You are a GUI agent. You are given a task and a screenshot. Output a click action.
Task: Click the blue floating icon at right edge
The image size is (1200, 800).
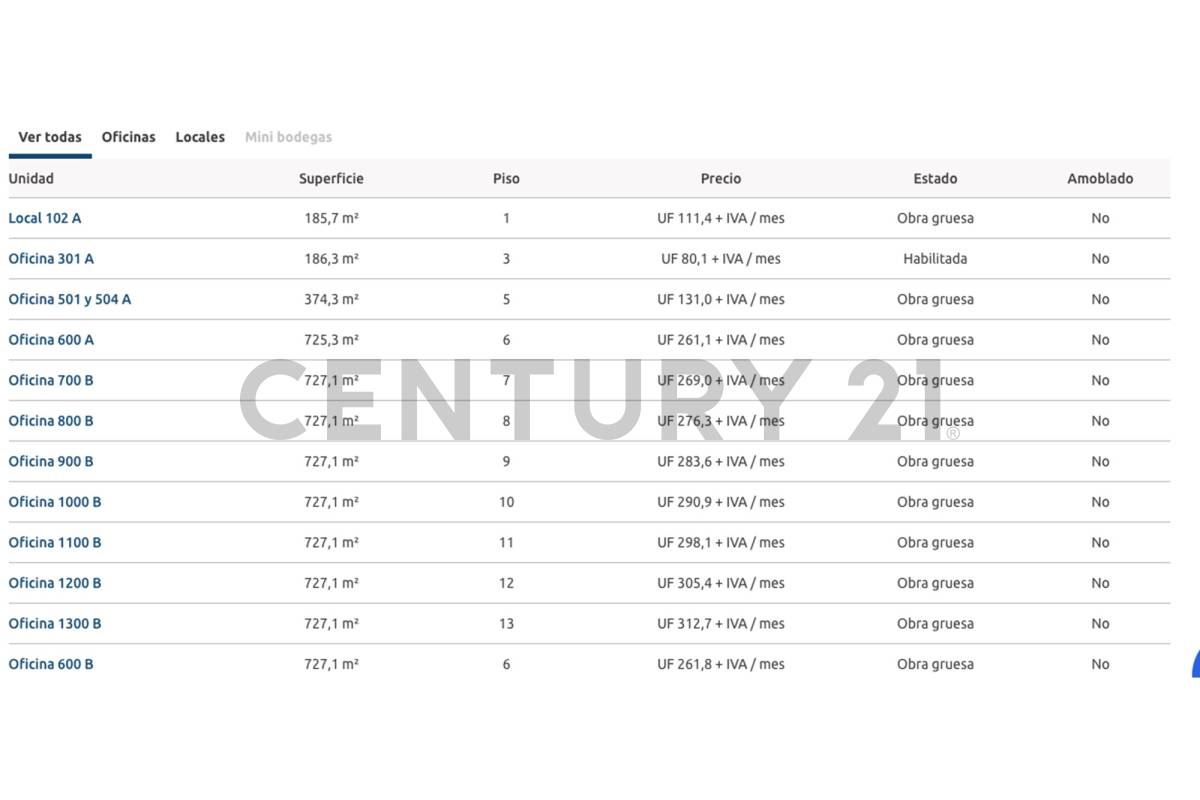point(1195,665)
